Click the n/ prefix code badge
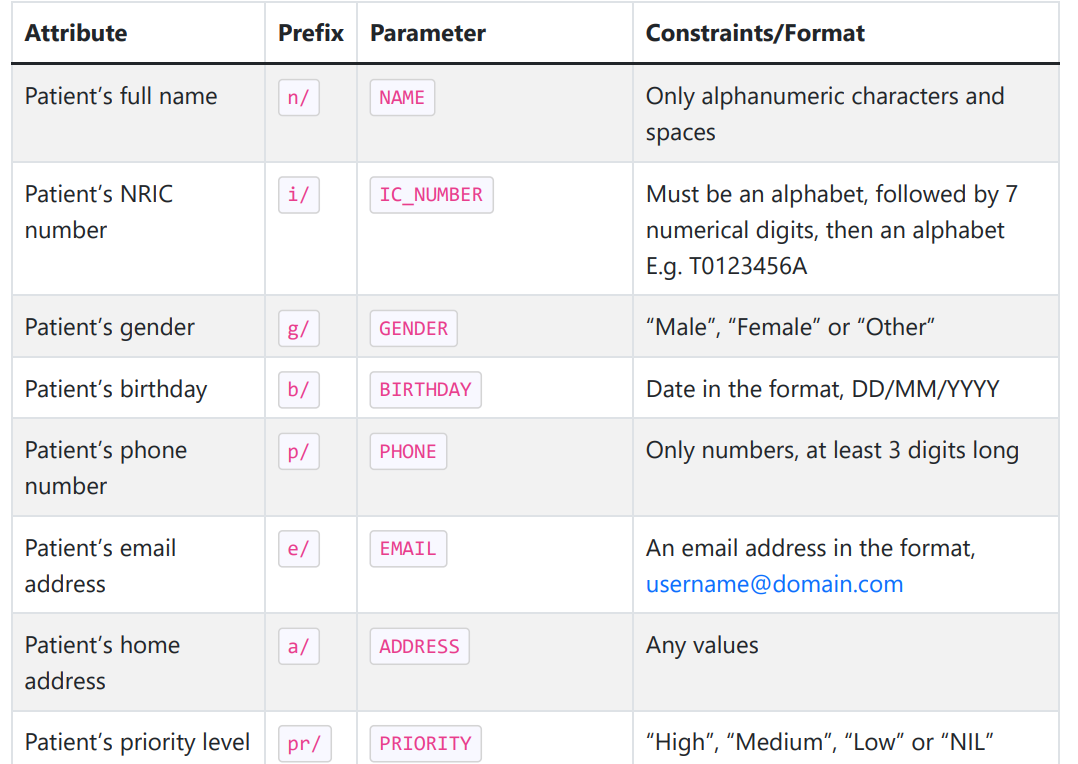Screen dimensions: 1078x764 point(298,98)
